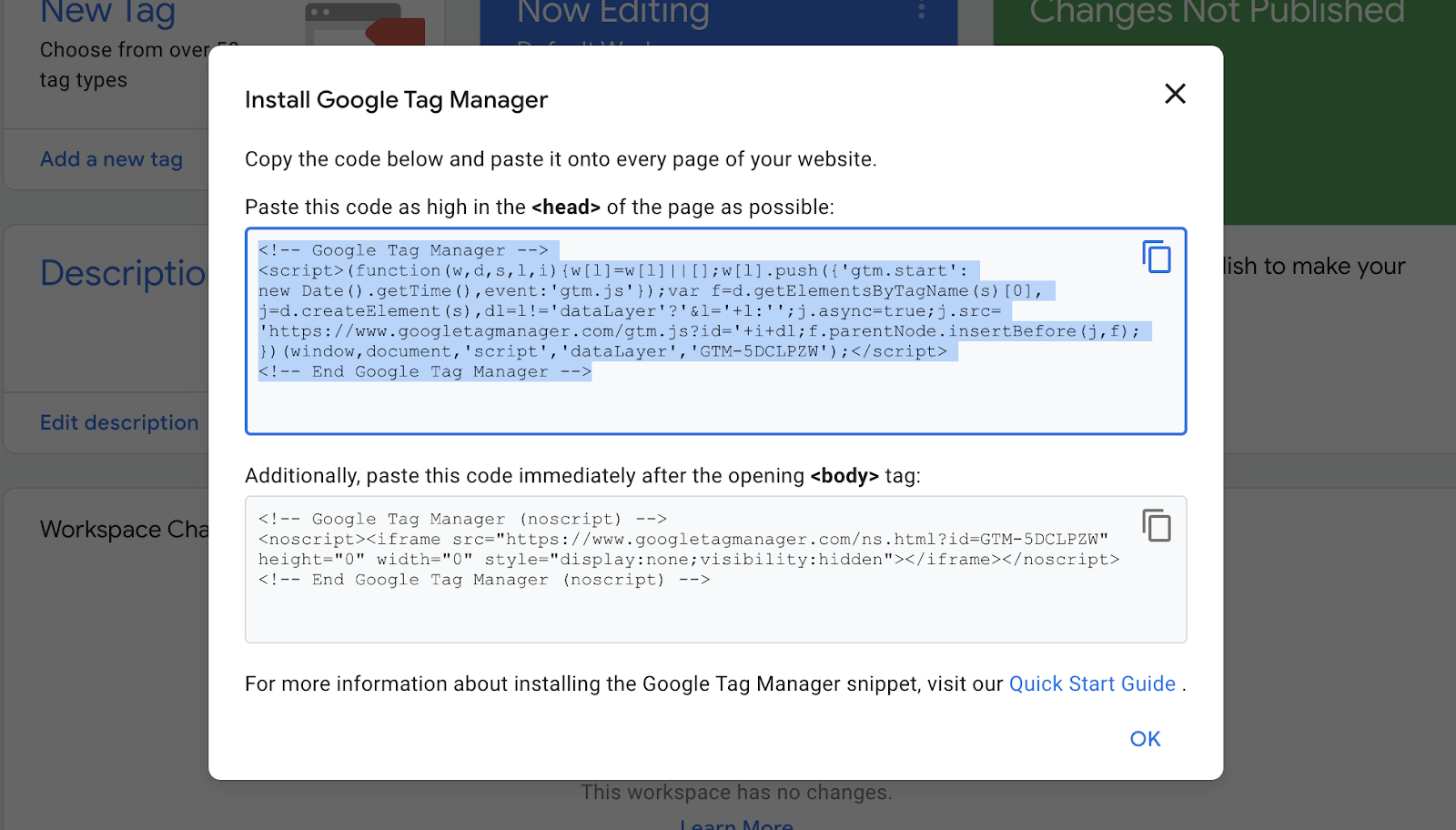Select 'Install Google Tag Manager' dialog title

click(396, 100)
